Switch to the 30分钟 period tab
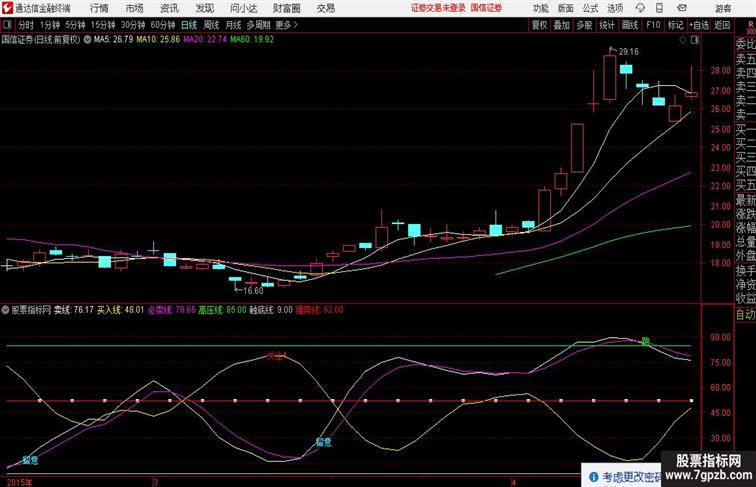 pos(133,25)
